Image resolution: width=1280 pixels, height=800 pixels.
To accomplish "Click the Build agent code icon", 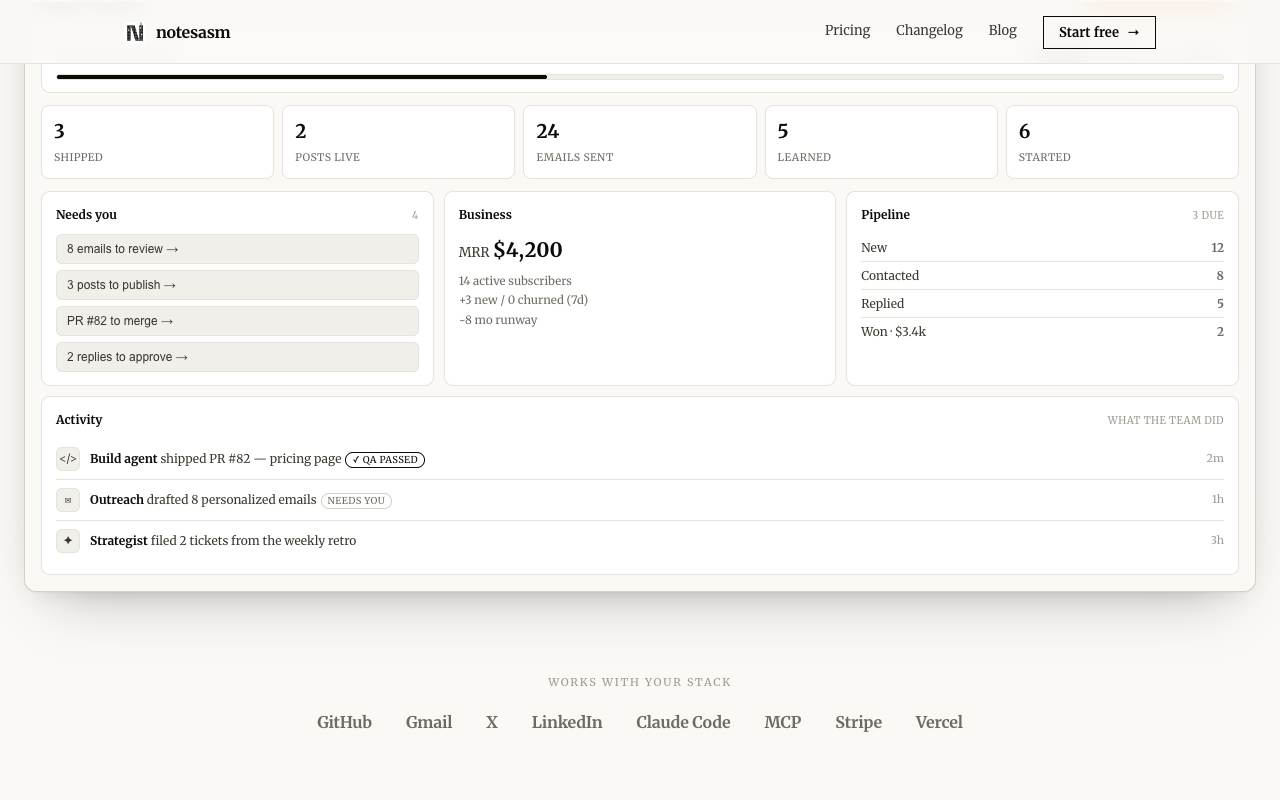I will (x=68, y=459).
